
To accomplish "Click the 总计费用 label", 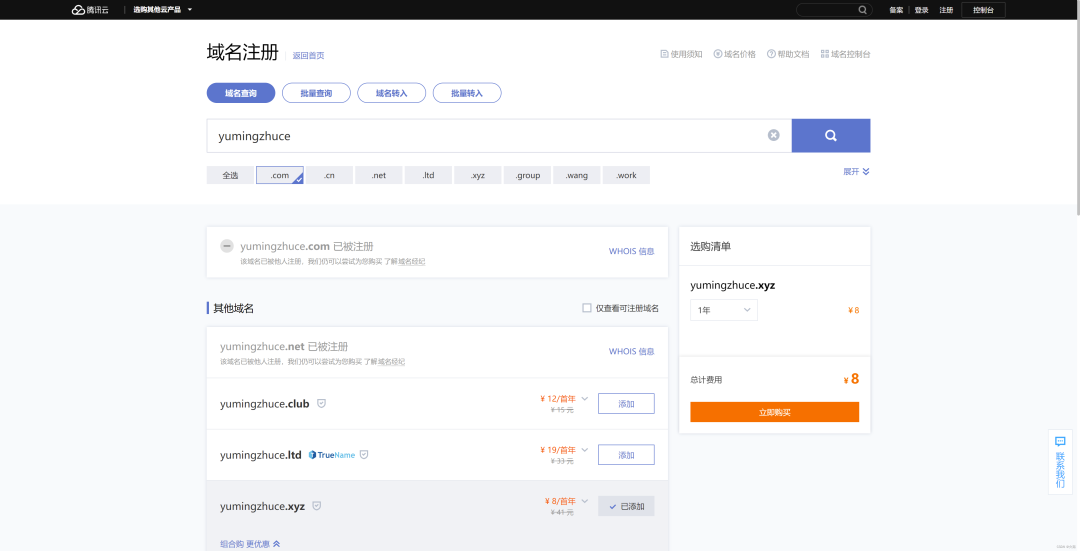I will (706, 380).
